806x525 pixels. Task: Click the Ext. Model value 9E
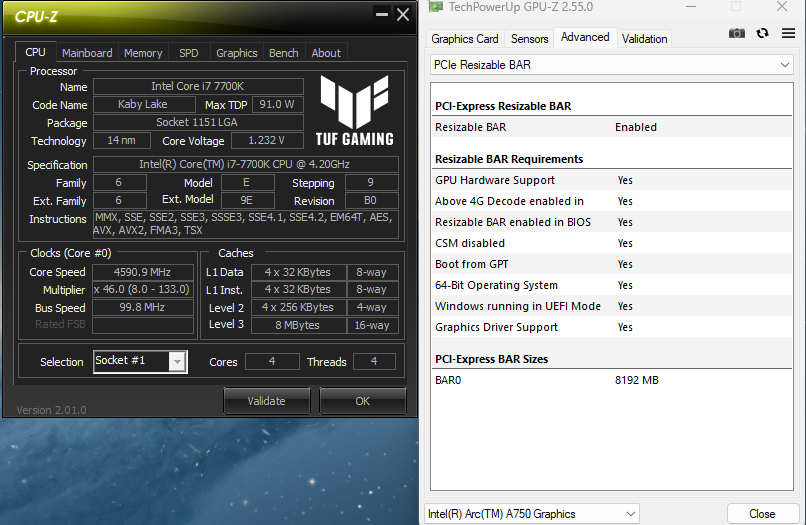(247, 201)
